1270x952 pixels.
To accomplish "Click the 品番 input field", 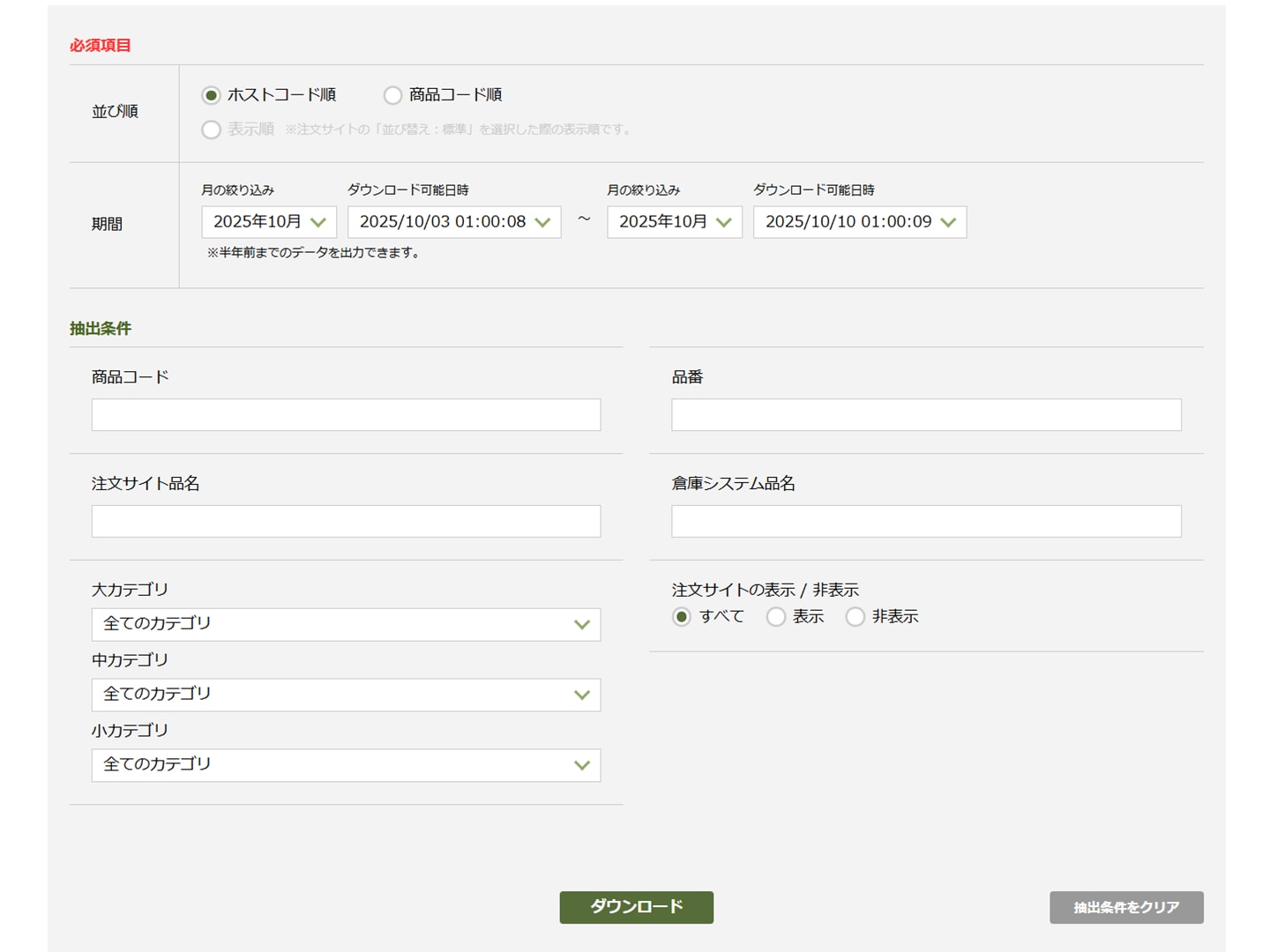I will (x=925, y=415).
